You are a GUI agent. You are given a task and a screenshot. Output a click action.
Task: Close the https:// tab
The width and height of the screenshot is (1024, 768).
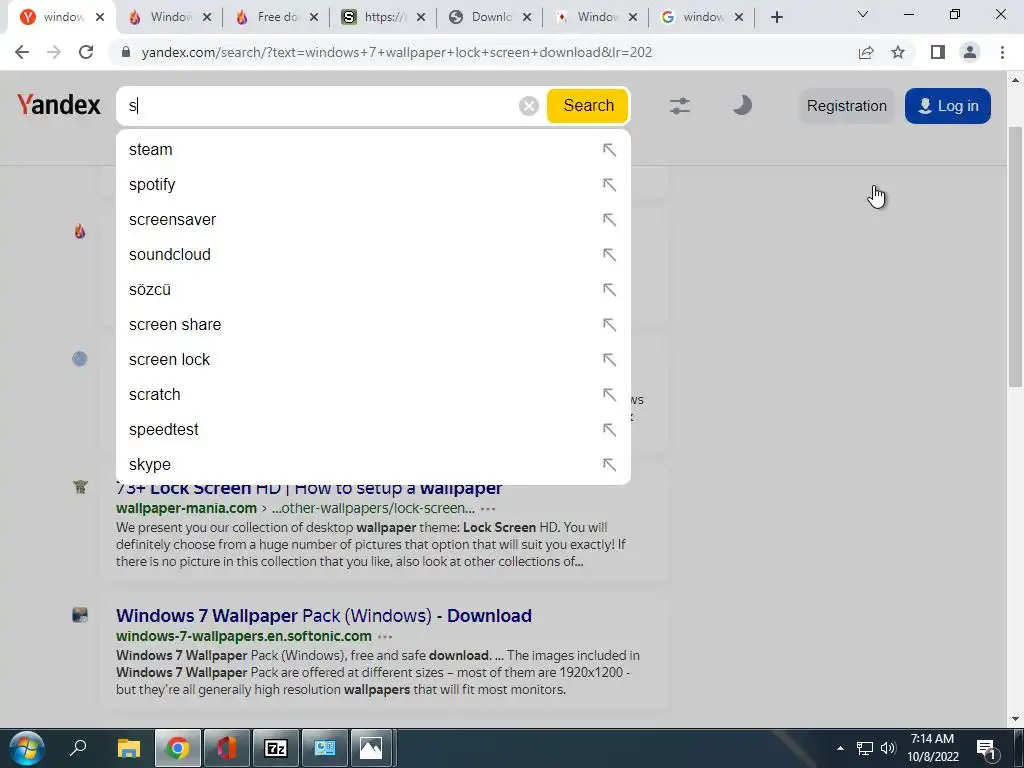(421, 17)
